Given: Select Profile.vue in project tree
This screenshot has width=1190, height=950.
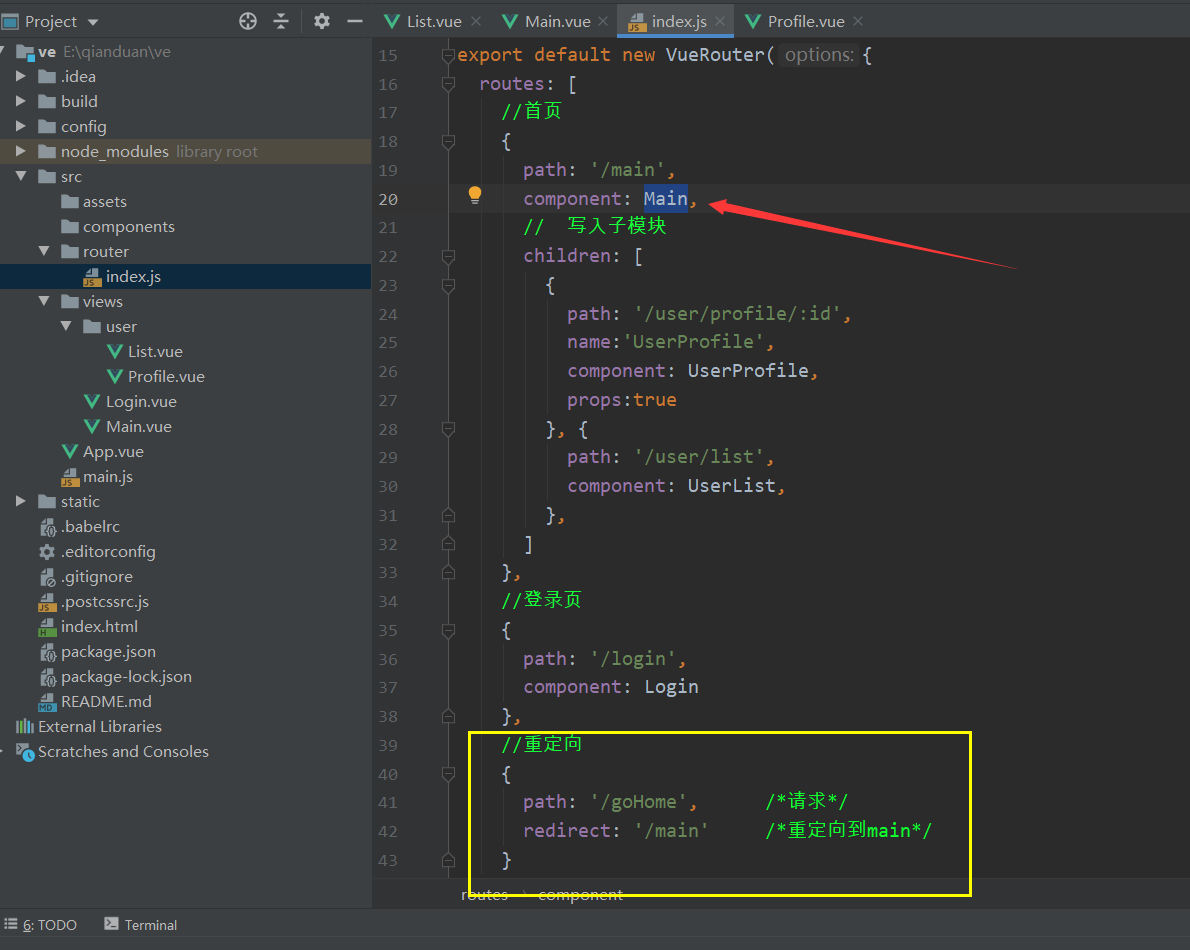Looking at the screenshot, I should [x=156, y=376].
